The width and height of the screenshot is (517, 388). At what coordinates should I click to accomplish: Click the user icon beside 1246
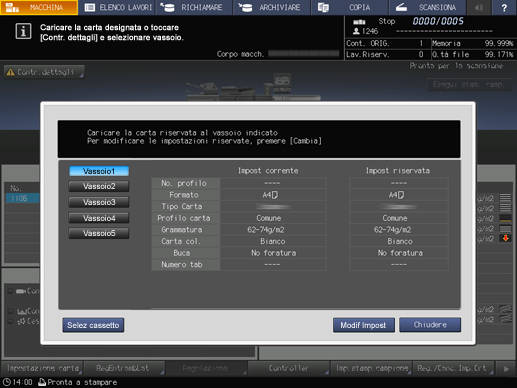[356, 31]
